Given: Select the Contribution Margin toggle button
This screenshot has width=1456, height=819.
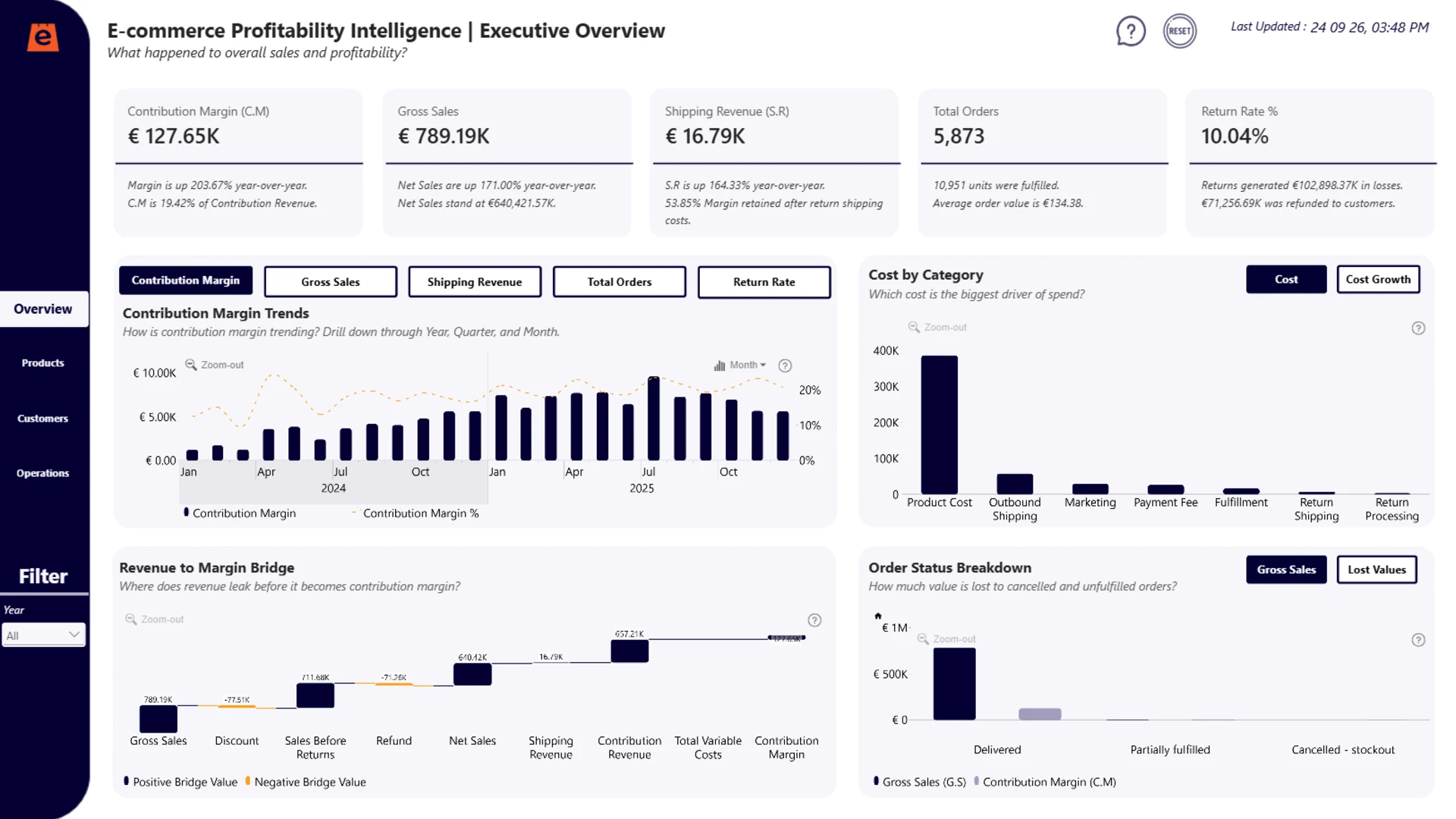Looking at the screenshot, I should [x=186, y=281].
